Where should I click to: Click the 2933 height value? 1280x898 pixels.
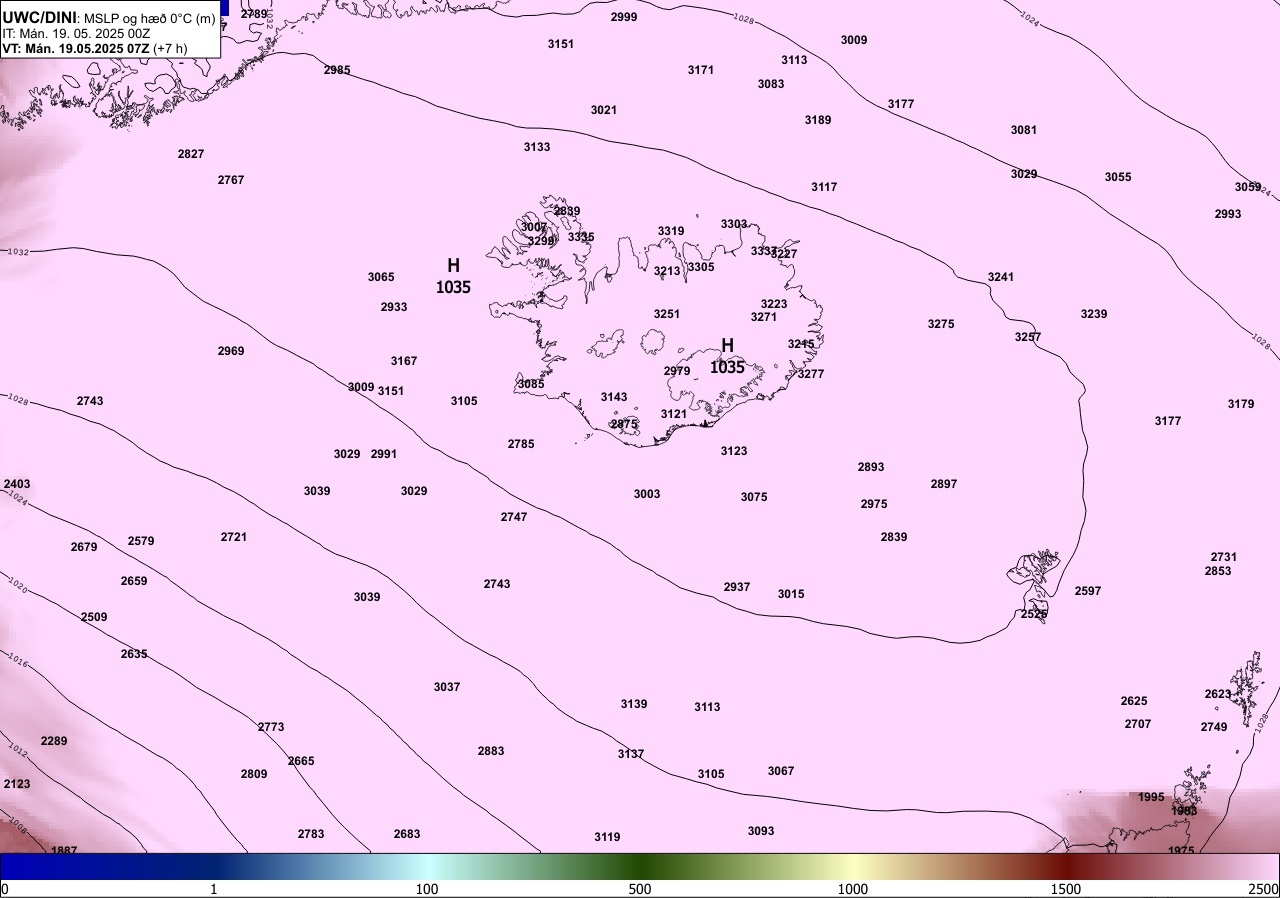(394, 307)
